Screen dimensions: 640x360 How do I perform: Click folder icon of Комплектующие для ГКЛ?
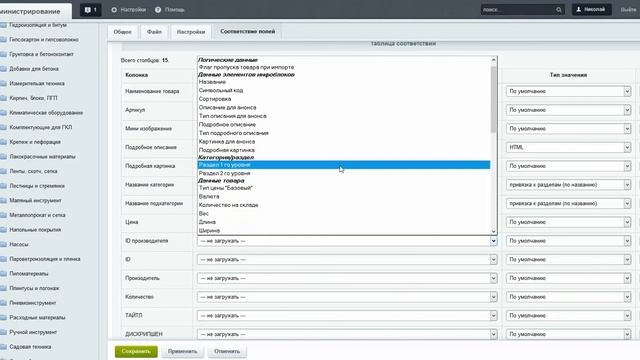(x=3, y=128)
